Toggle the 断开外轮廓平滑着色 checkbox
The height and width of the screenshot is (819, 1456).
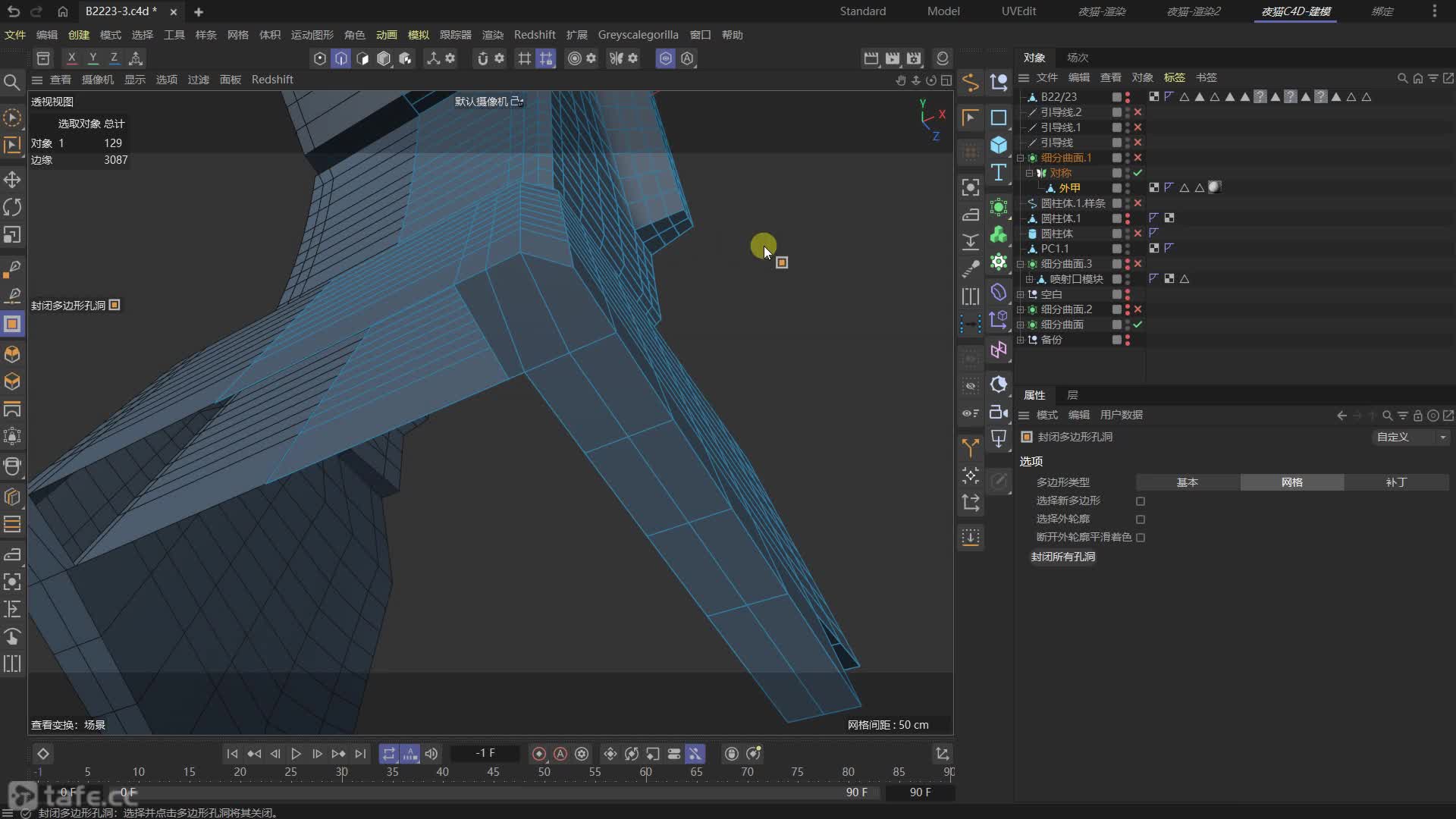(x=1141, y=538)
